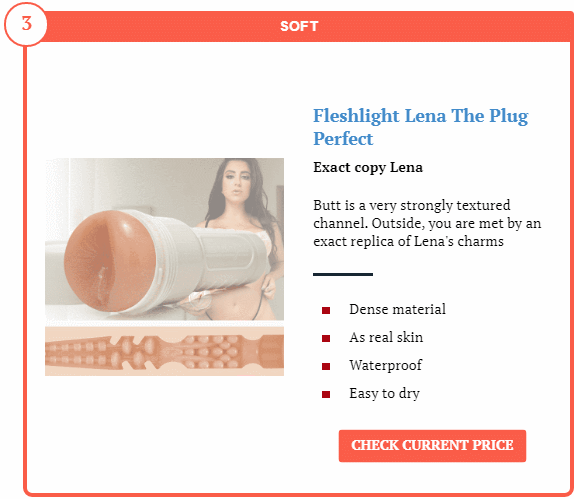Viewport: 574px width, 499px height.
Task: Open the Fleshlight Lena The Plug Perfect title link
Action: pyautogui.click(x=421, y=127)
